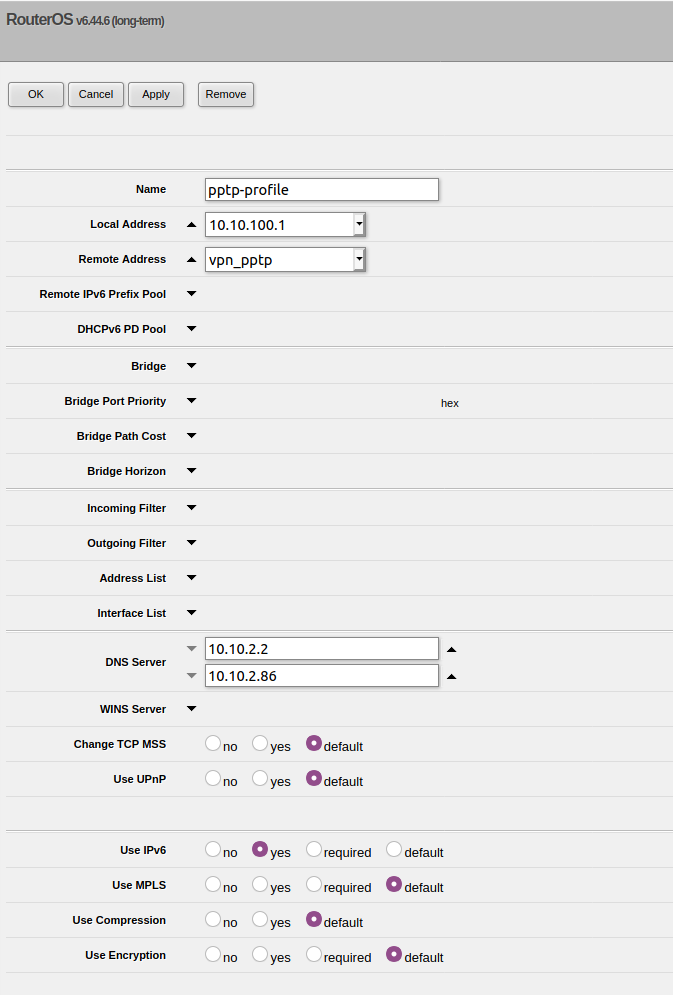
Task: Click the Remove button
Action: pyautogui.click(x=226, y=94)
